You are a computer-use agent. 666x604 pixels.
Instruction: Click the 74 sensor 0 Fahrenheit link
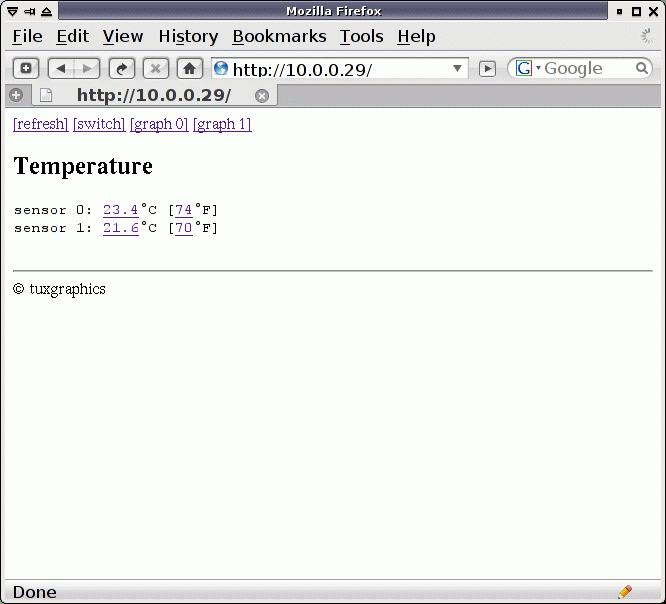183,210
